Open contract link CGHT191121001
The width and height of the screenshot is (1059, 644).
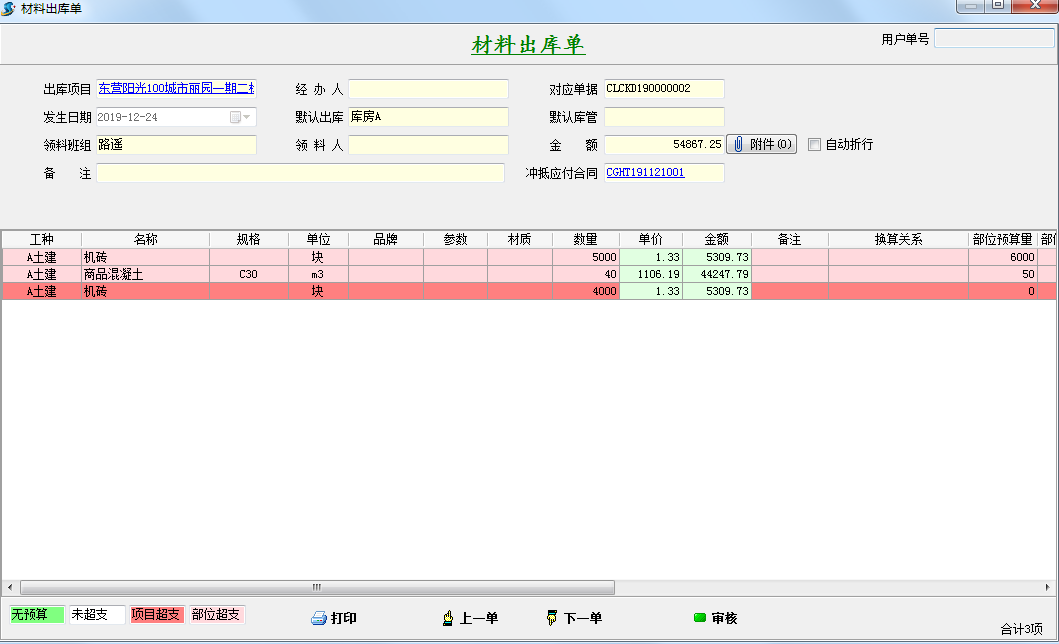645,173
